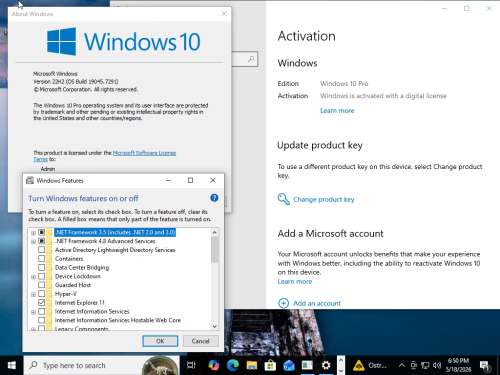Select the Data Center Bridging item
Screen dimensions: 500x375
[82, 267]
